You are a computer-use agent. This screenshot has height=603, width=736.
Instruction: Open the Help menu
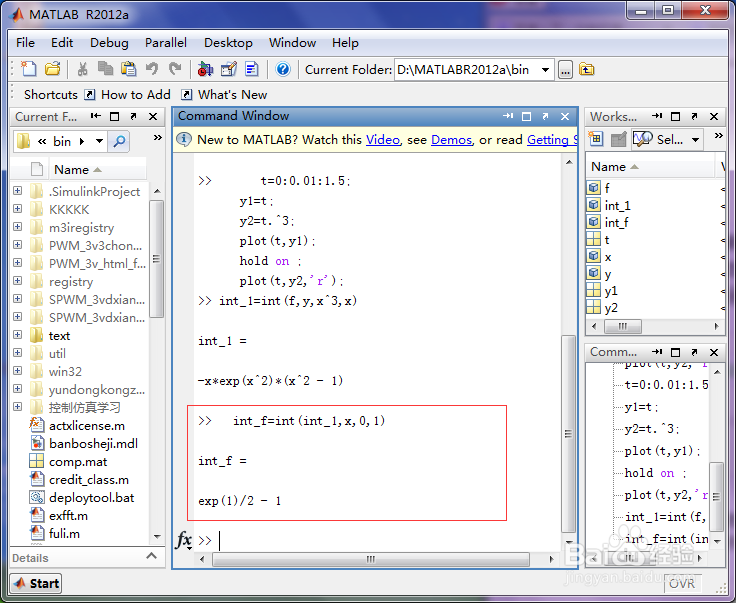(x=345, y=43)
